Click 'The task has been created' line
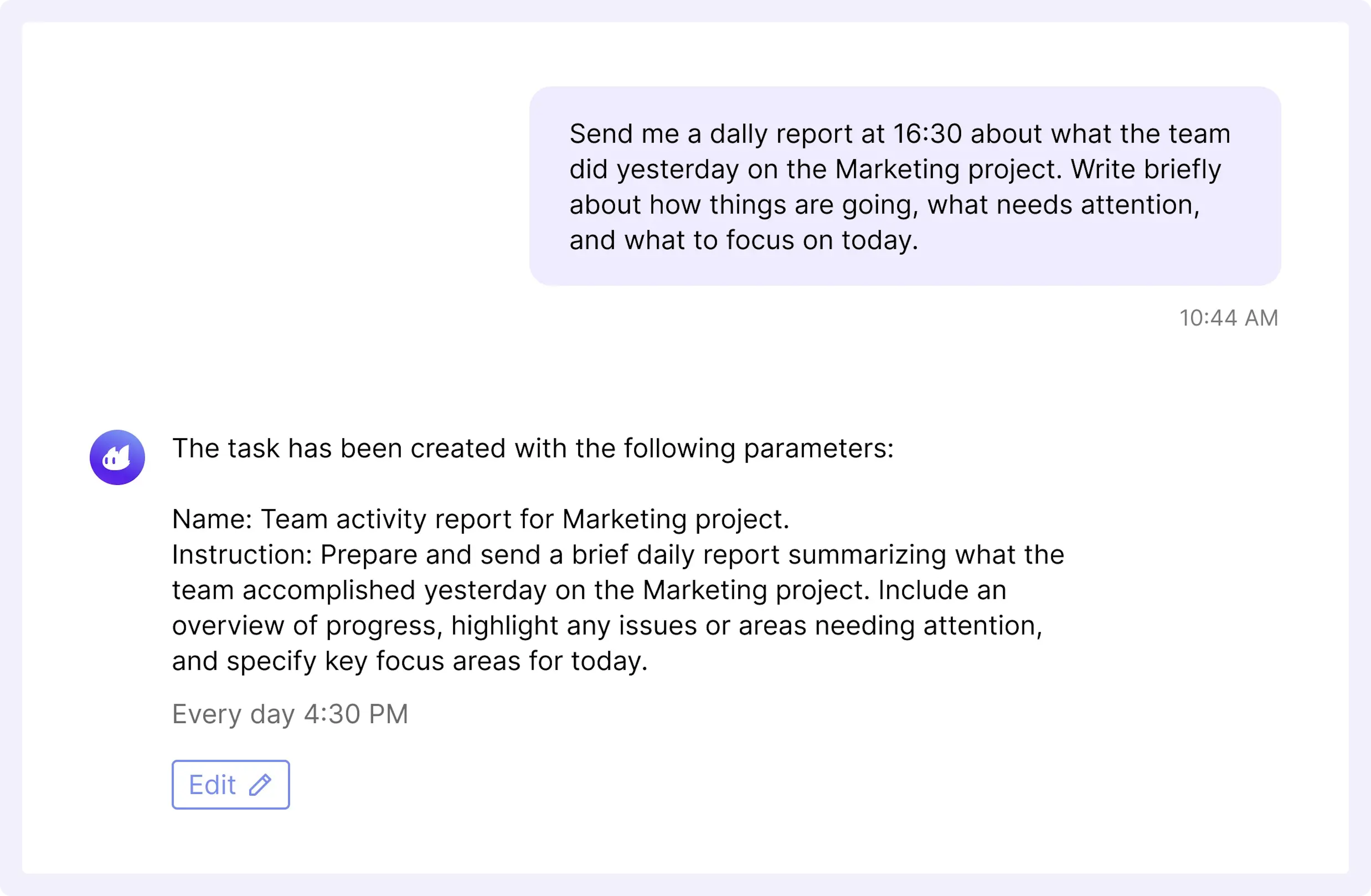The width and height of the screenshot is (1371, 896). pyautogui.click(x=533, y=448)
